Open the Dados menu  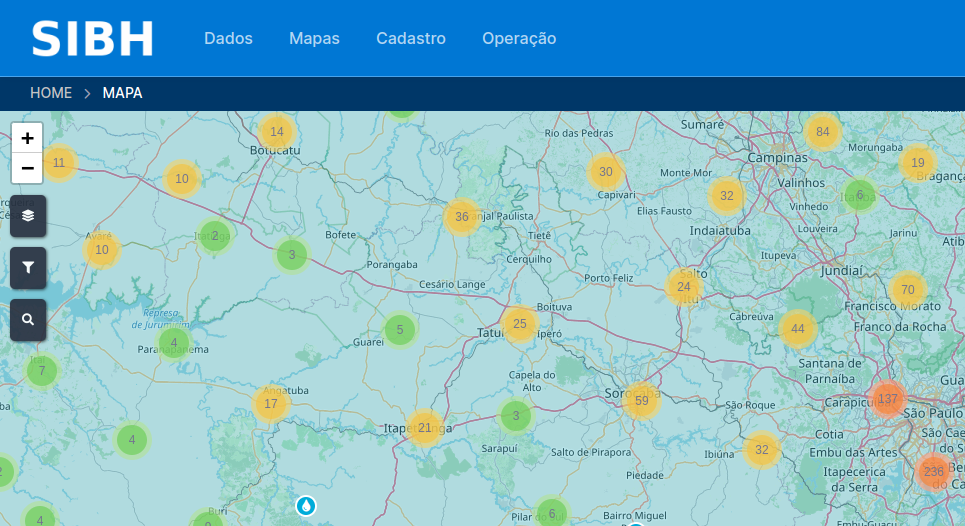[x=228, y=38]
